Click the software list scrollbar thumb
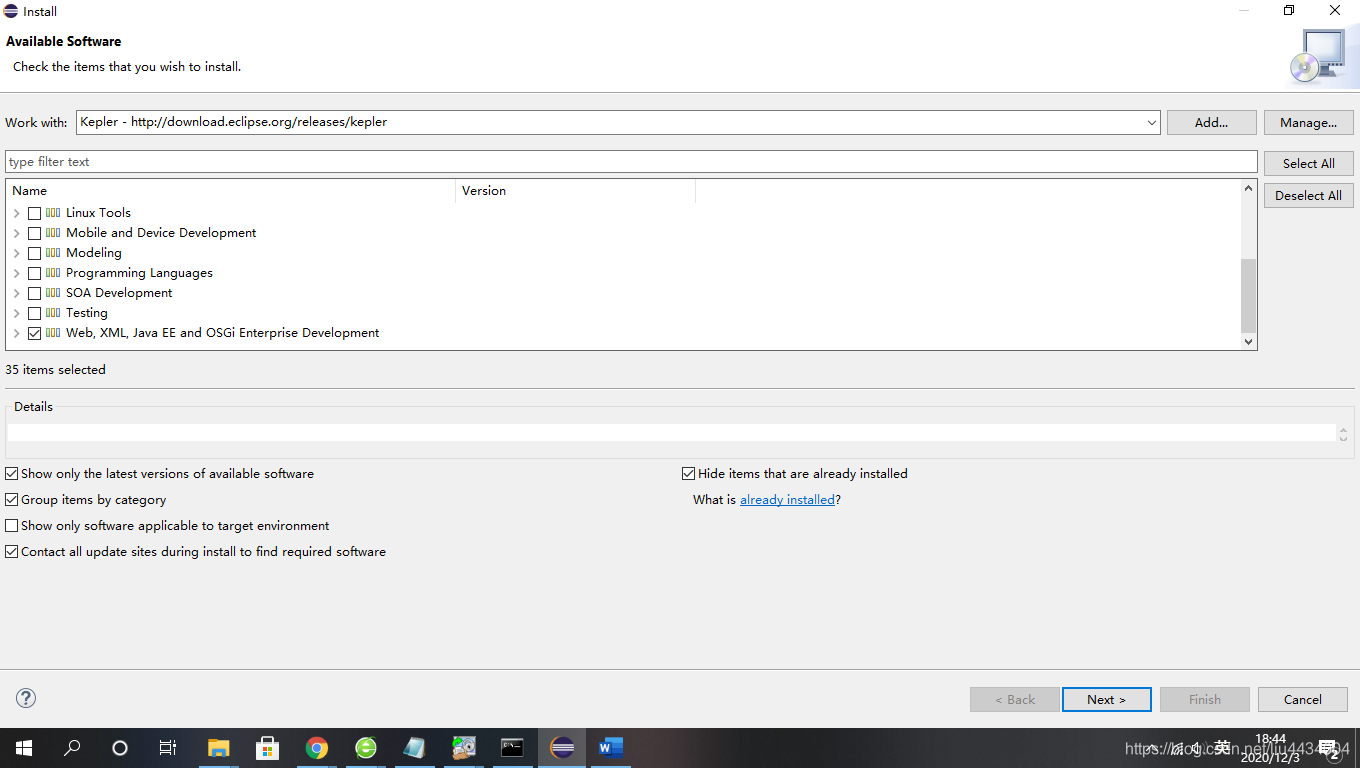The image size is (1360, 768). pos(1247,296)
